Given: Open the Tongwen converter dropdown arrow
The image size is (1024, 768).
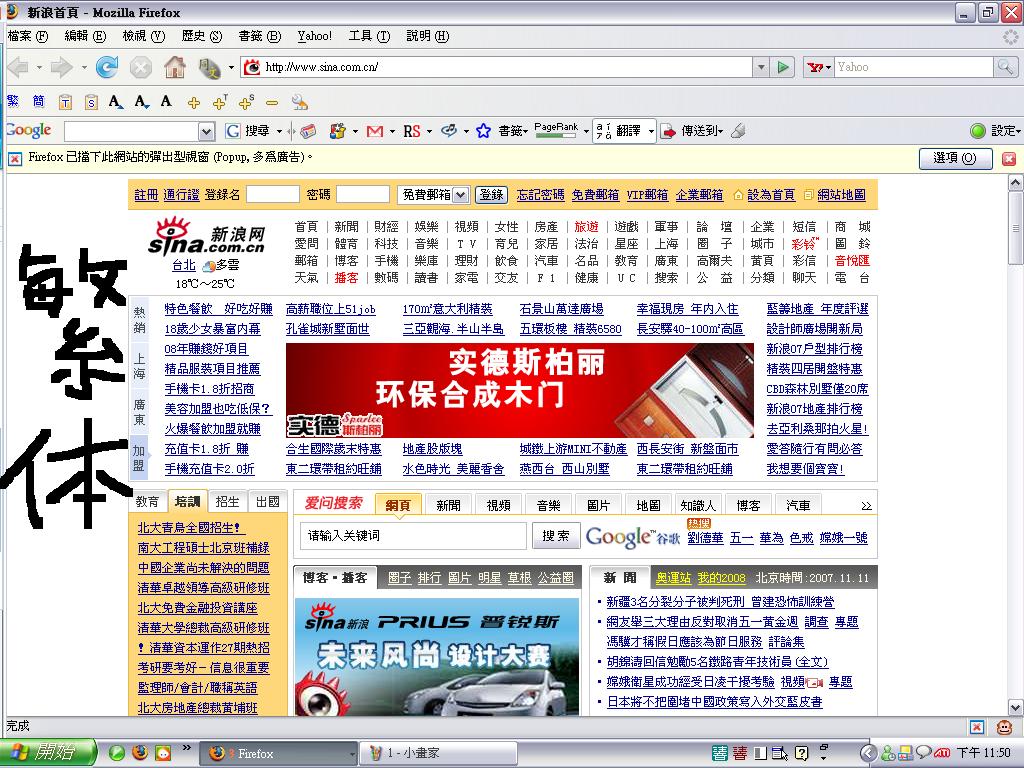Looking at the screenshot, I should point(231,67).
